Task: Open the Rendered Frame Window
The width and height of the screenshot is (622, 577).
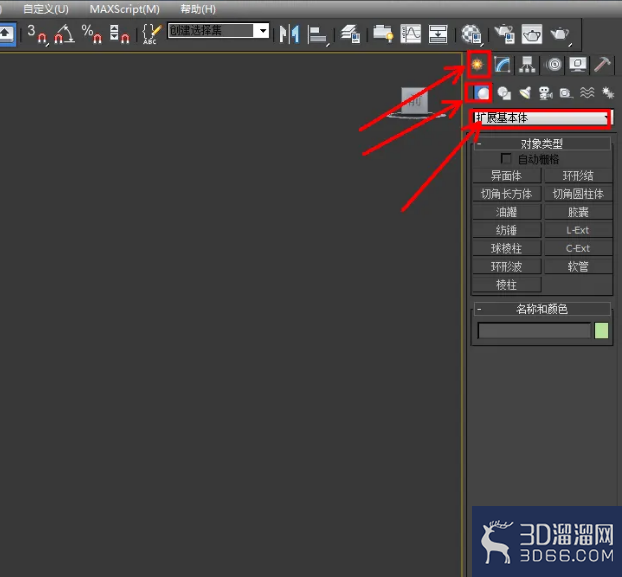Action: 532,34
